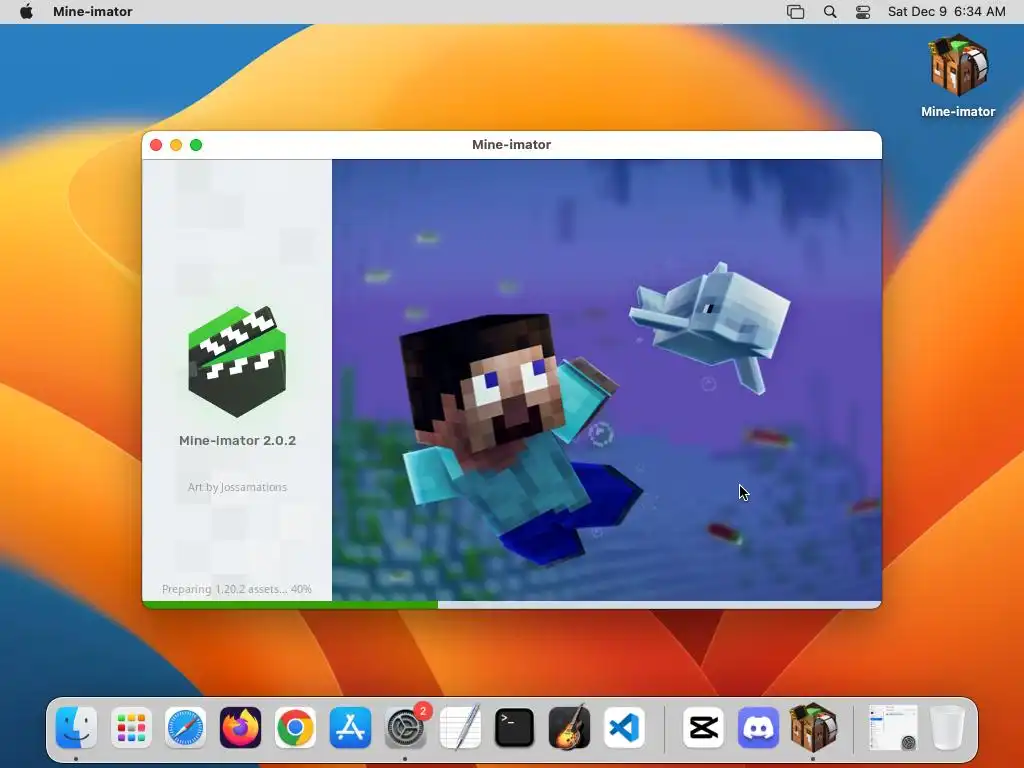Zoom the Mine-imator window with green button
Screen dimensions: 1024x768
196,145
